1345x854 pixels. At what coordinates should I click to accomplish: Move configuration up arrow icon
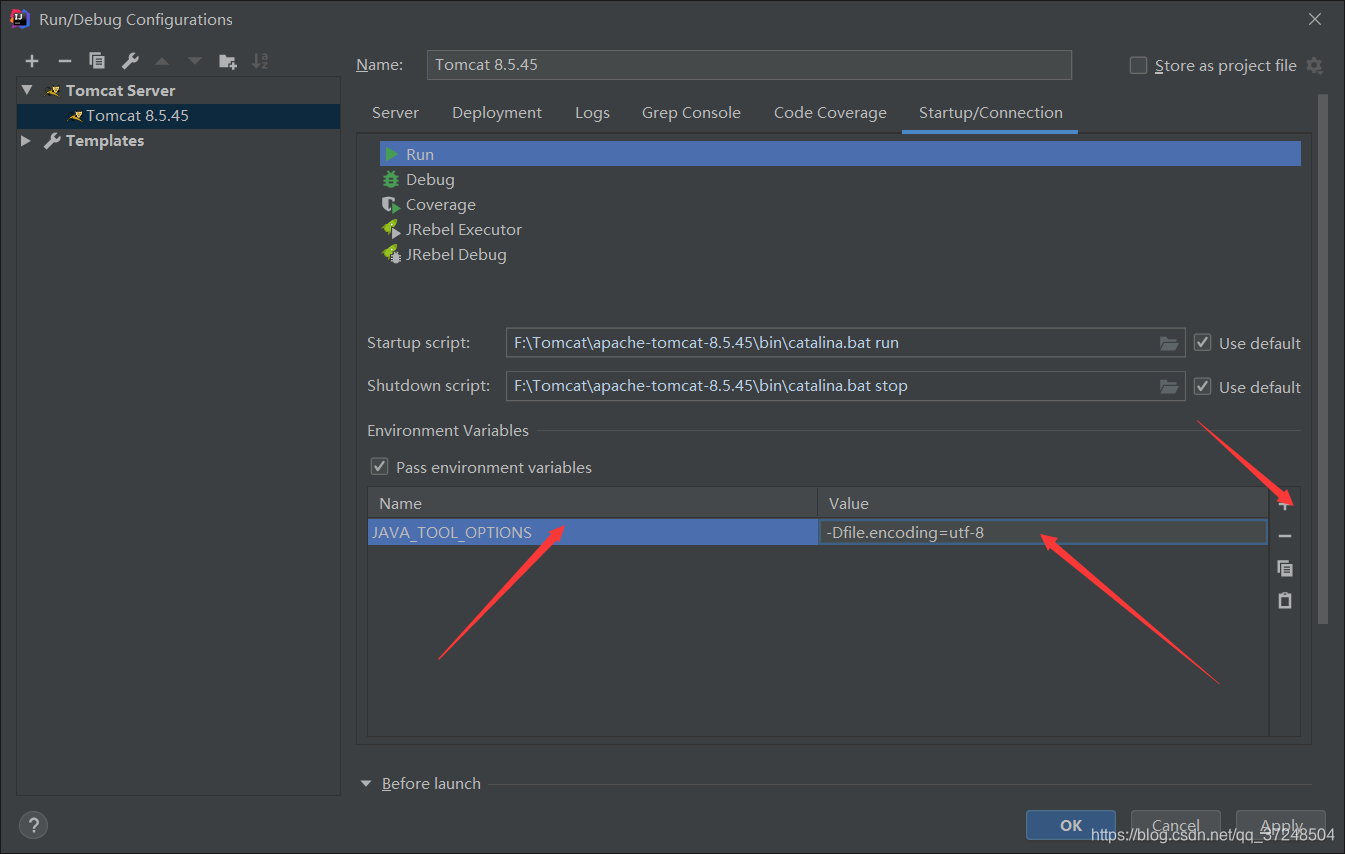162,61
